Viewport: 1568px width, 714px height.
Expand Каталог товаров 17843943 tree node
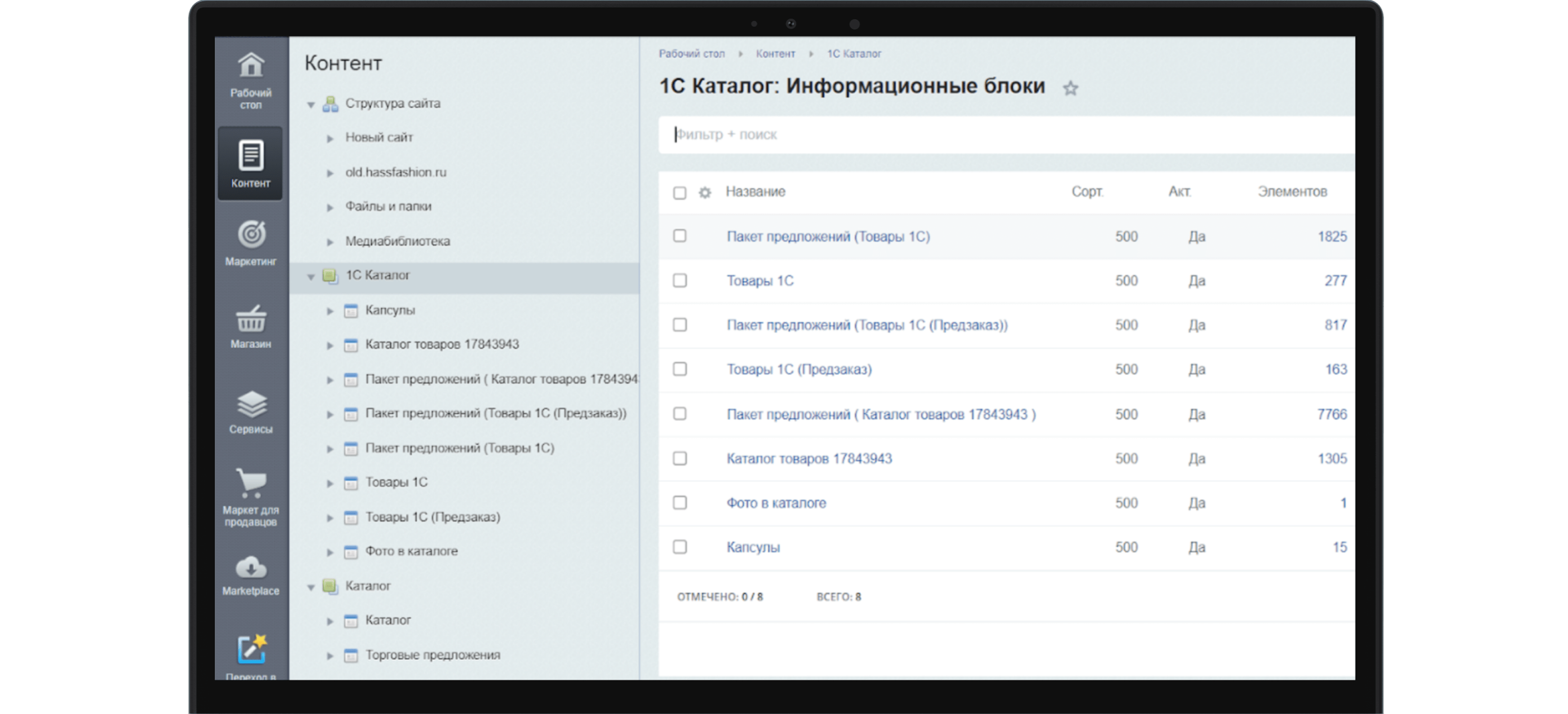click(330, 345)
